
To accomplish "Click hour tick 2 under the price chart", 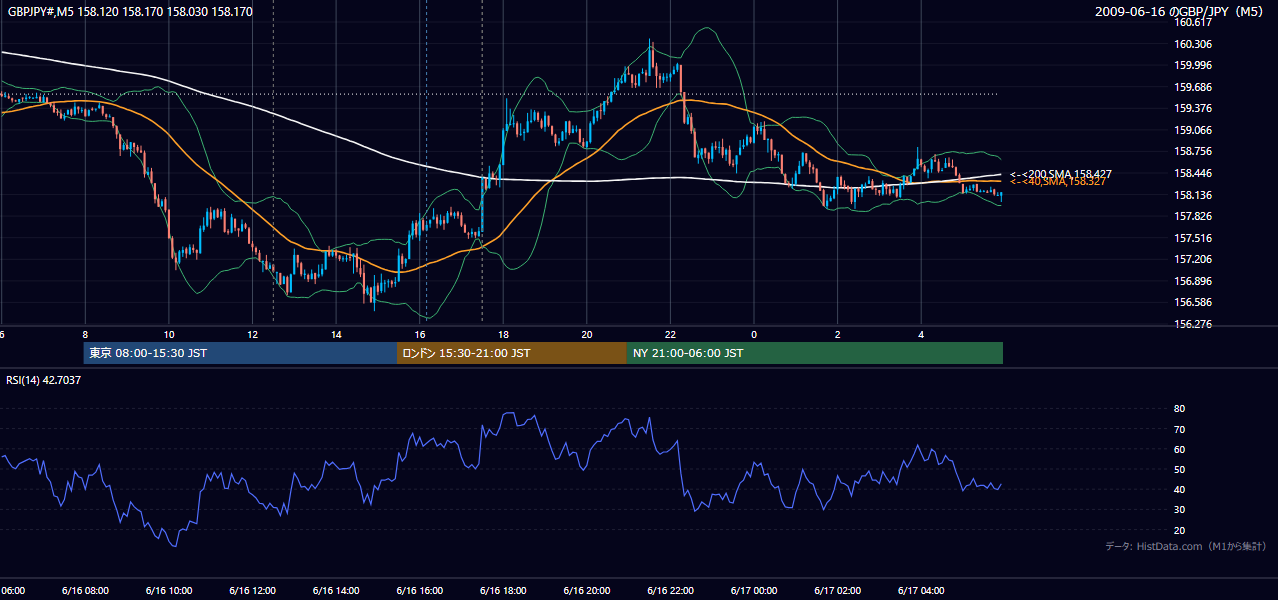I will [837, 334].
